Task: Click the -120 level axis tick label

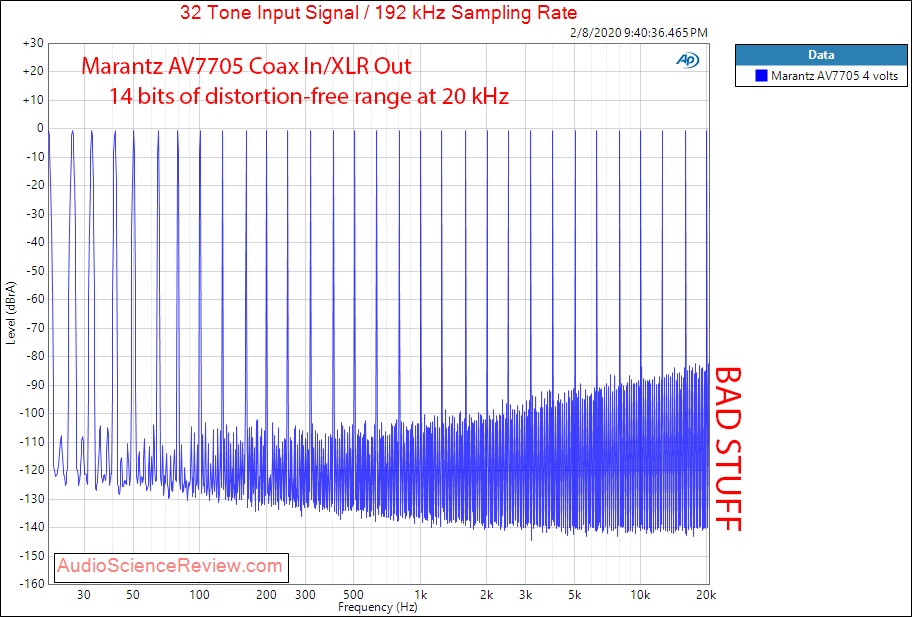Action: tap(31, 470)
